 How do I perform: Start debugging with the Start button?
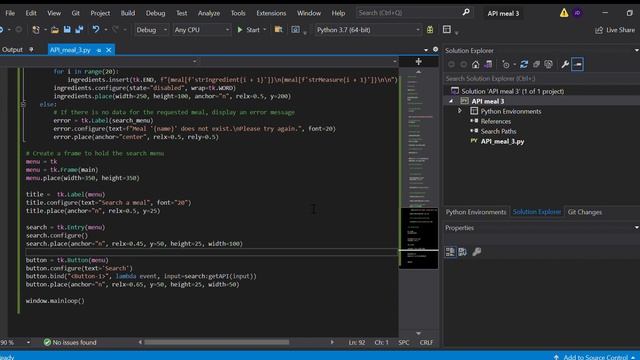(x=249, y=30)
